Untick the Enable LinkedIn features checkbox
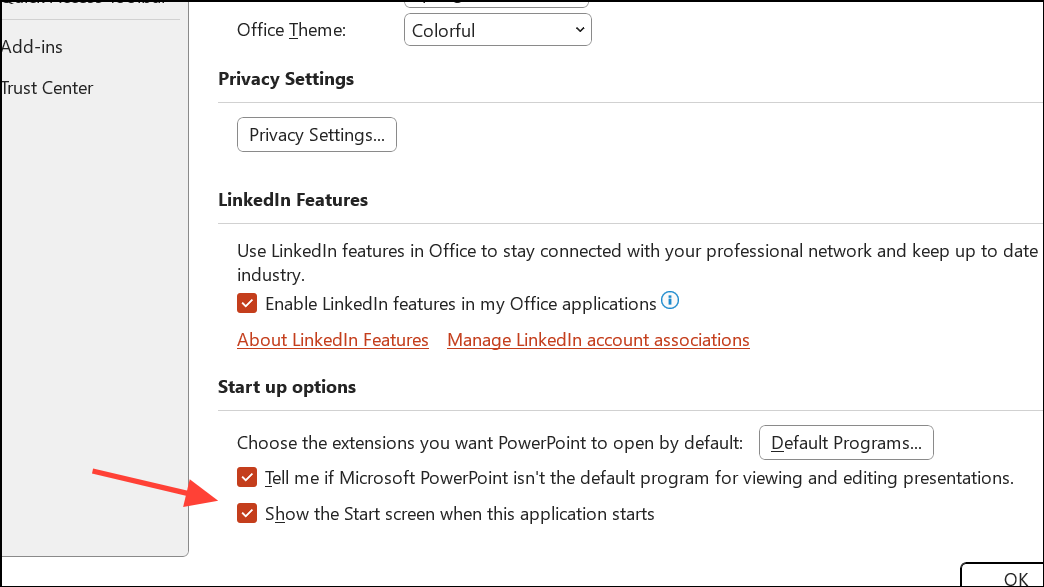1044x587 pixels. coord(246,303)
